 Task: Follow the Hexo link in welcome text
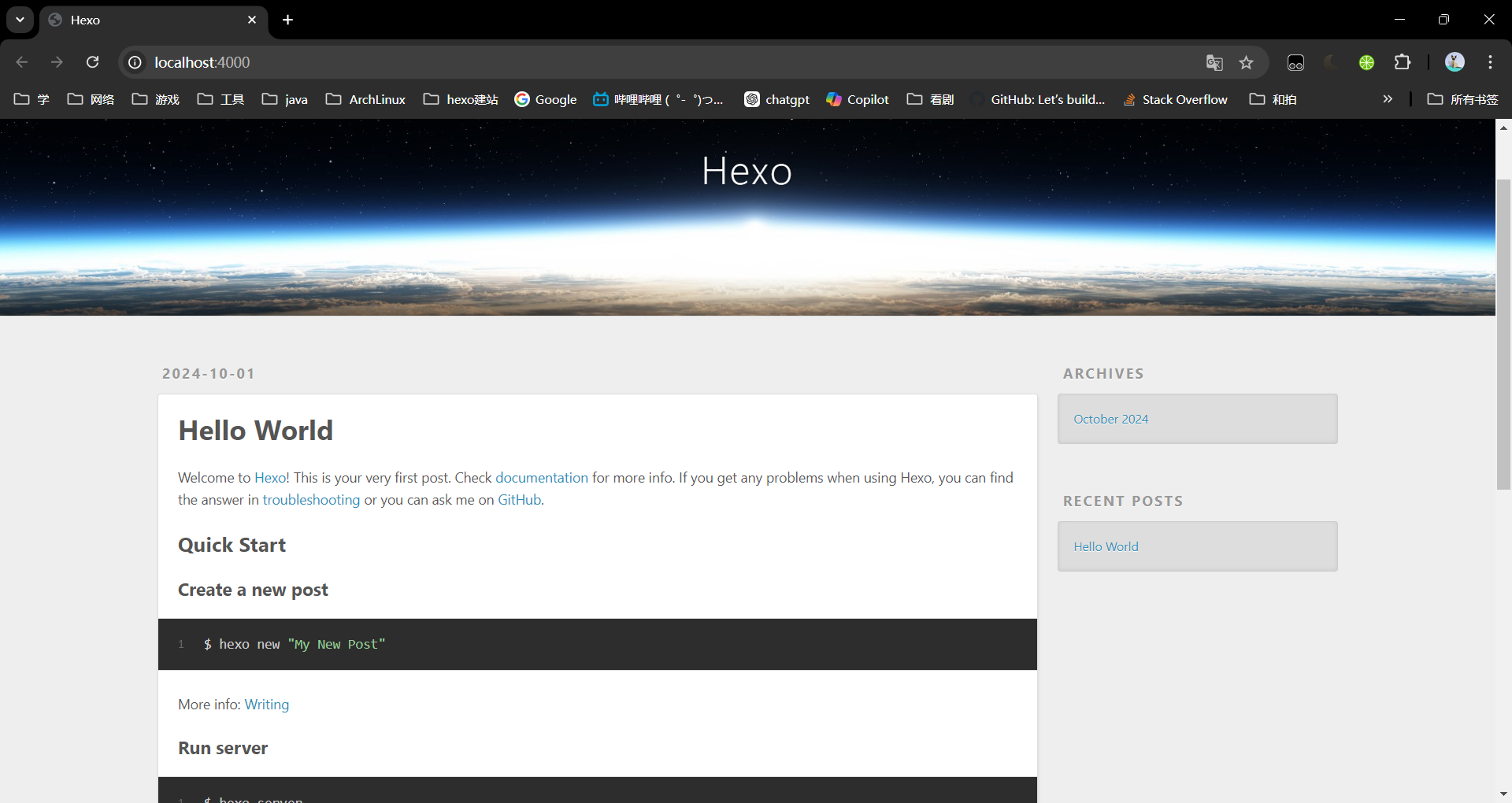[x=270, y=478]
